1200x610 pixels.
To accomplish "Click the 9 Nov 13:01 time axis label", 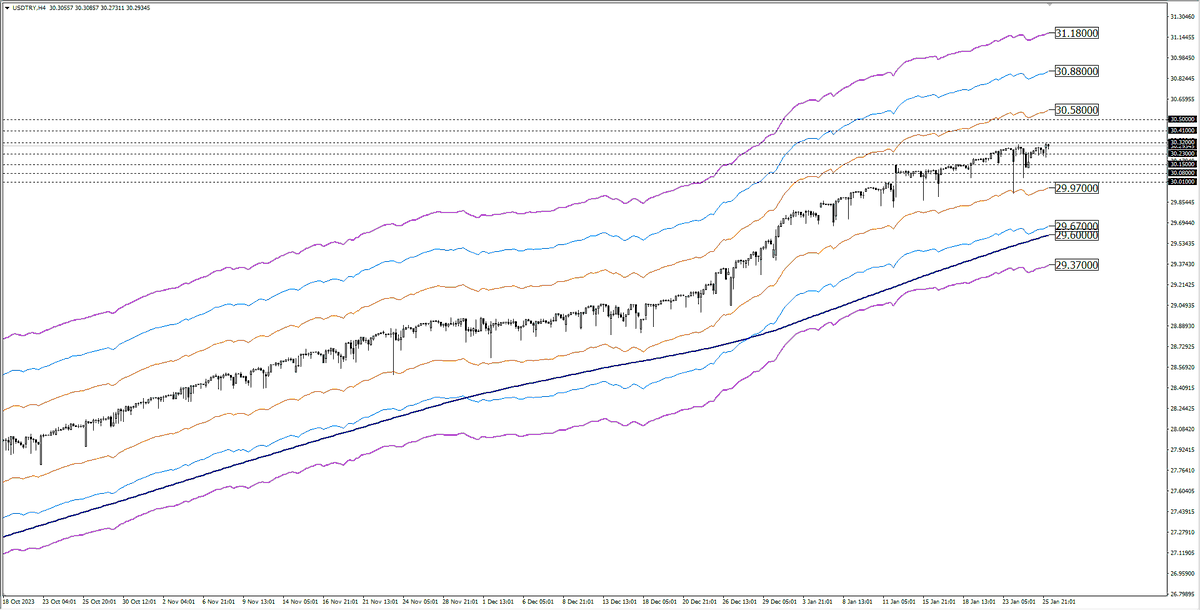I will click(259, 602).
